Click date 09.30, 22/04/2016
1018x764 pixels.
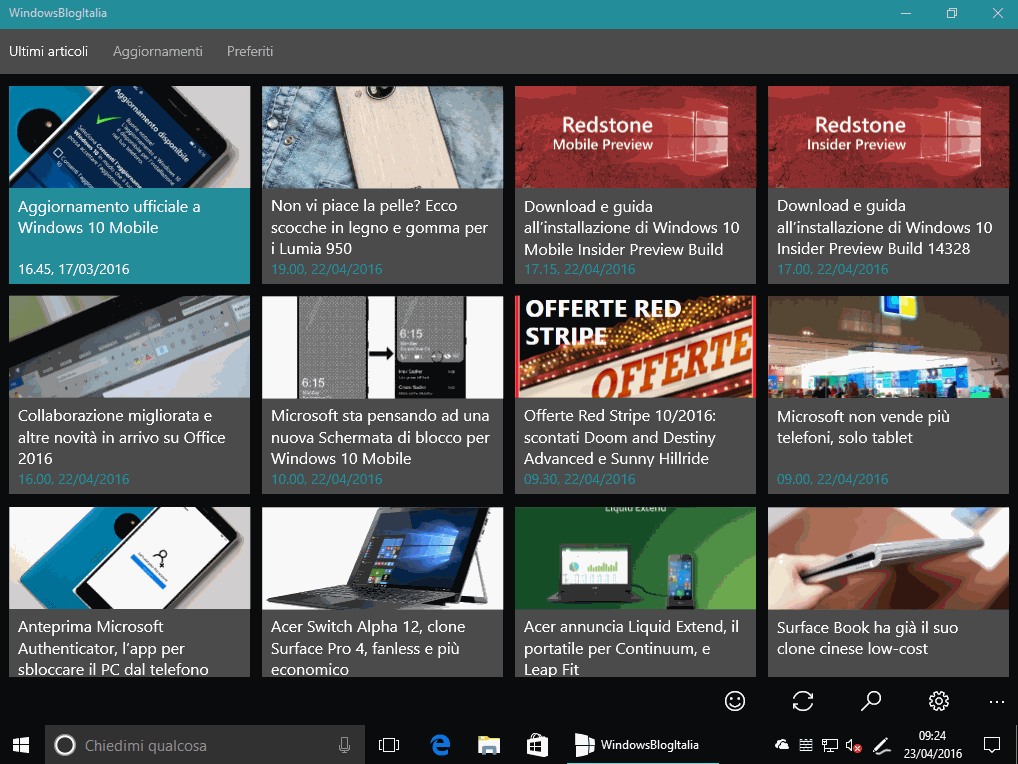[x=580, y=479]
